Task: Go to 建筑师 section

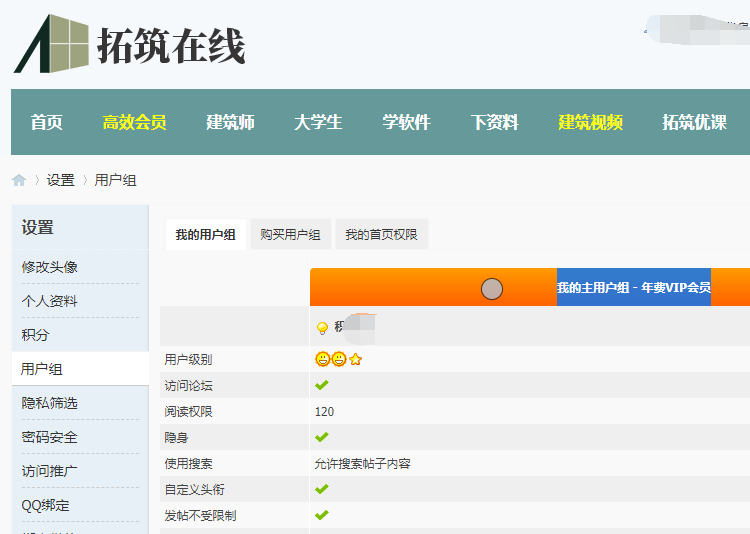Action: [231, 122]
